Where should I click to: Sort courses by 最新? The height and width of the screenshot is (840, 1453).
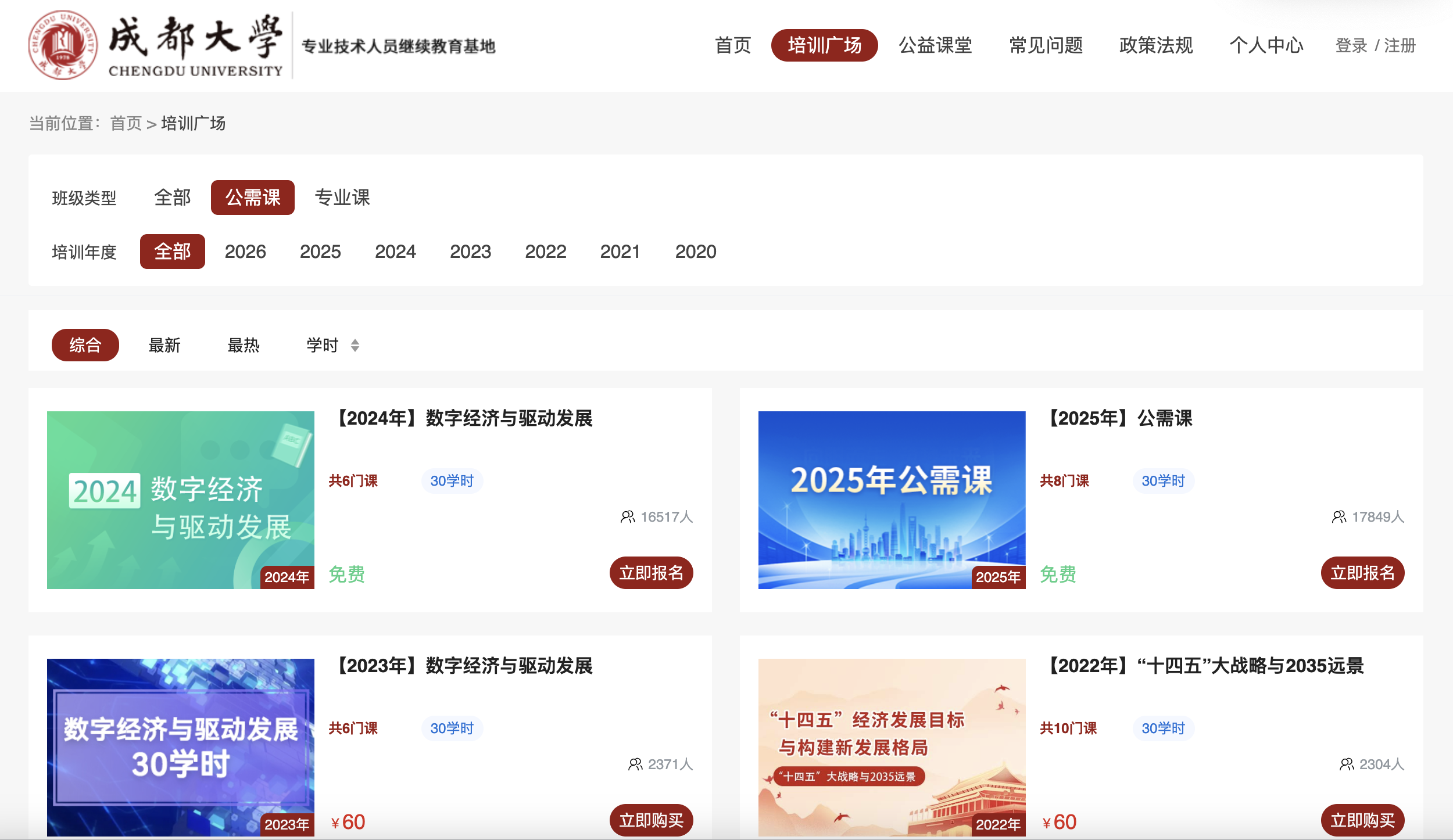coord(164,346)
